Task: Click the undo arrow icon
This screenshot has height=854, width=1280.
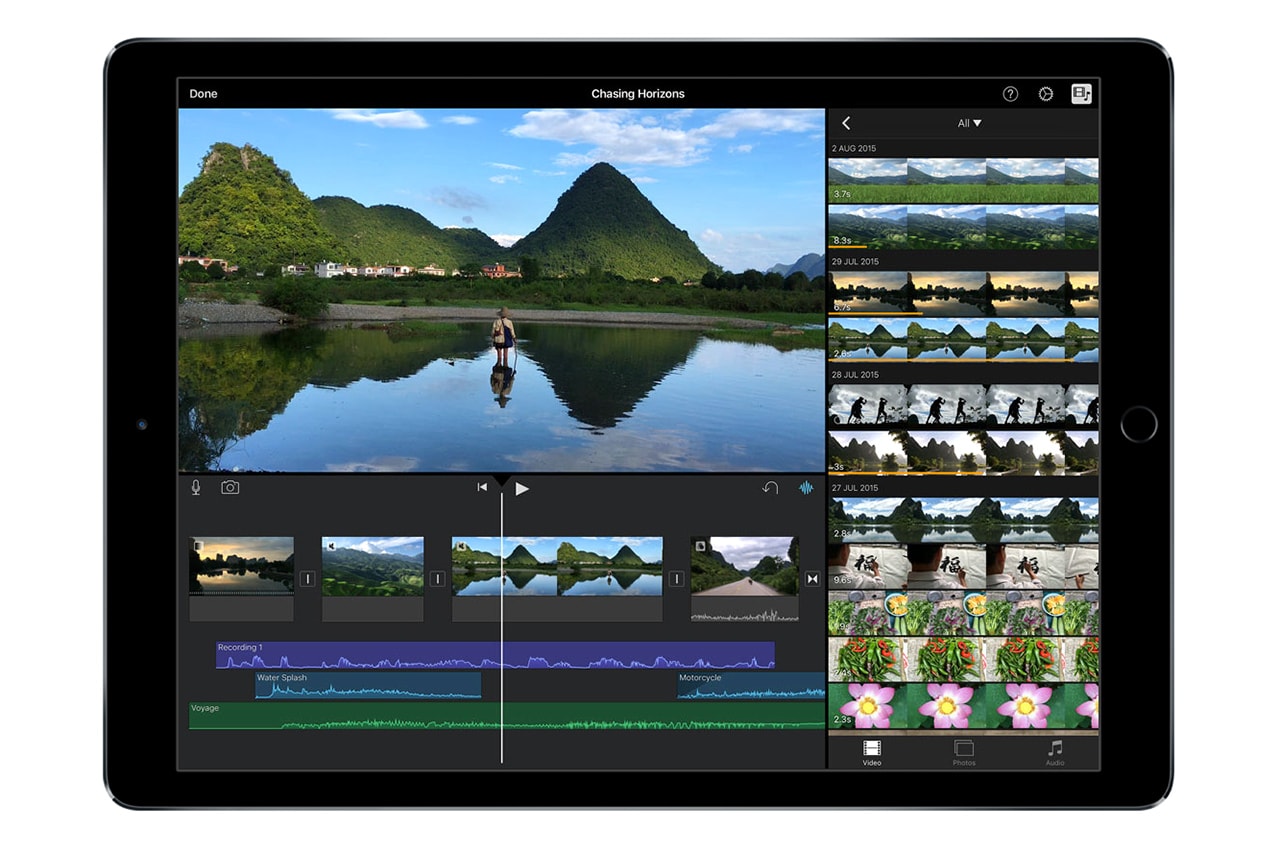Action: (770, 488)
